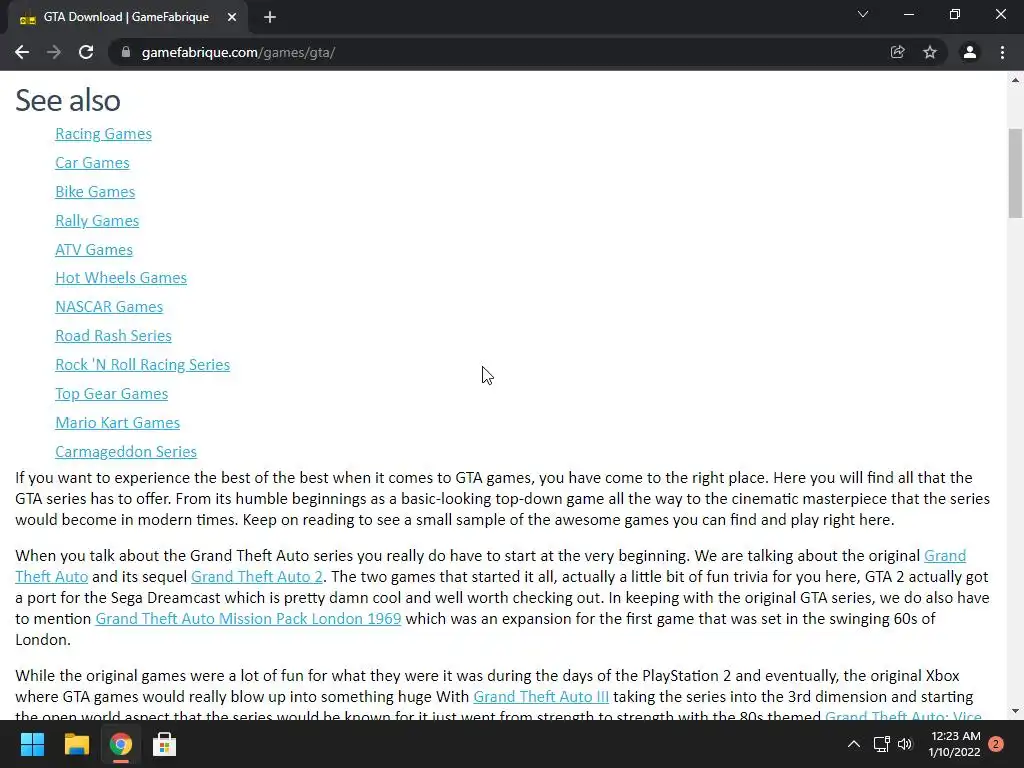
Task: Click the original Grand Theft Auto link
Action: tap(944, 556)
